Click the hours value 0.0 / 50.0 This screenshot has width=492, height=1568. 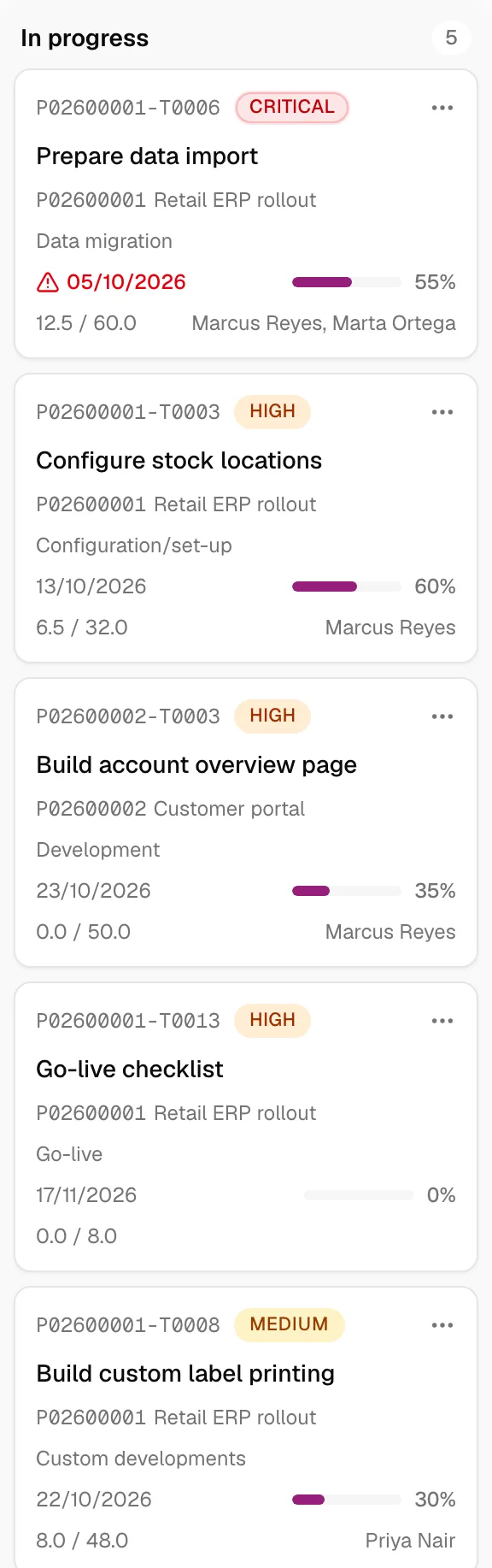84,932
